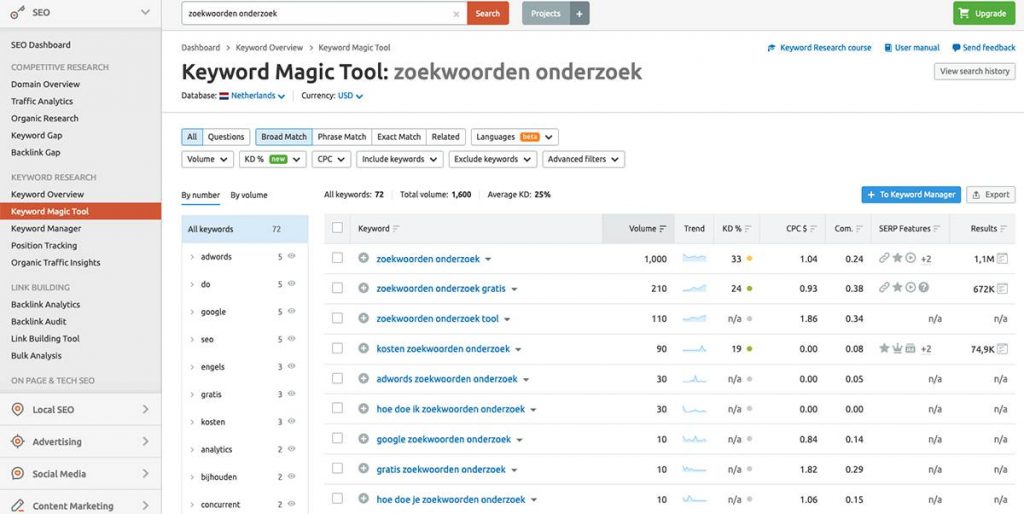Check the 'zoekwoorden onderzoek gratis' row checkbox
Screen dimensions: 1024x514
[x=338, y=288]
